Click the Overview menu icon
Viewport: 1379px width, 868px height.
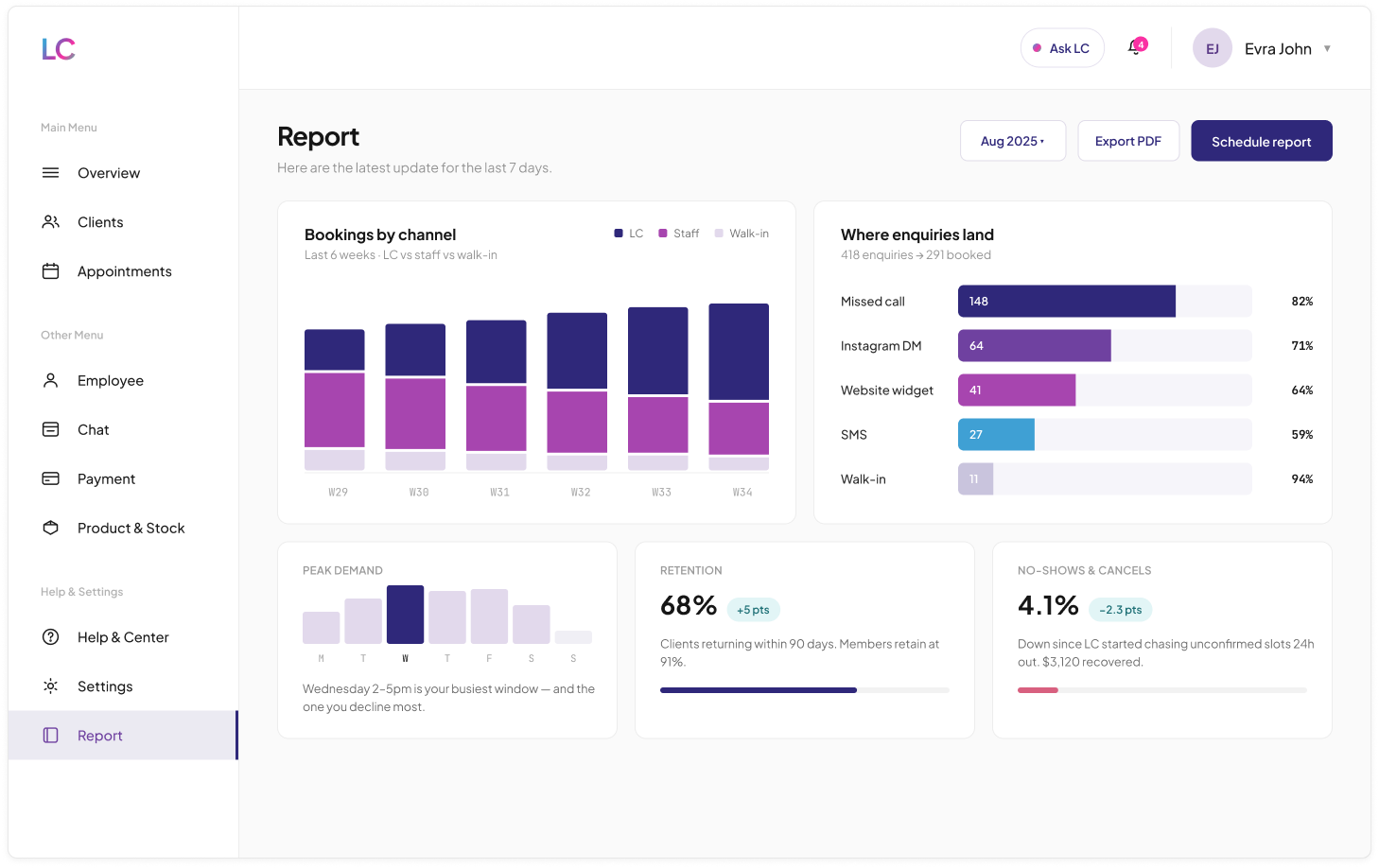coord(51,173)
